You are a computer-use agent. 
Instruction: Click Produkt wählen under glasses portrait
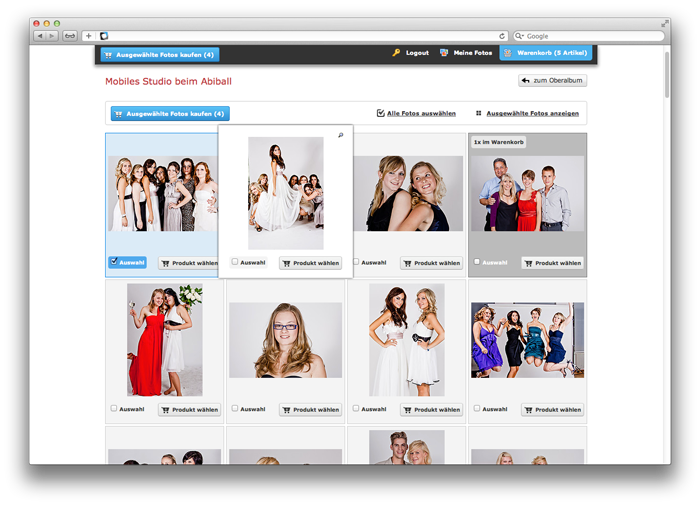coord(311,409)
